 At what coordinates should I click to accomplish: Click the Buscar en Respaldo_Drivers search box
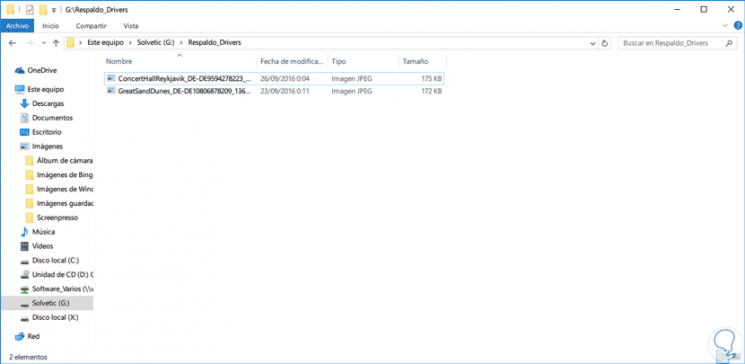click(x=670, y=43)
